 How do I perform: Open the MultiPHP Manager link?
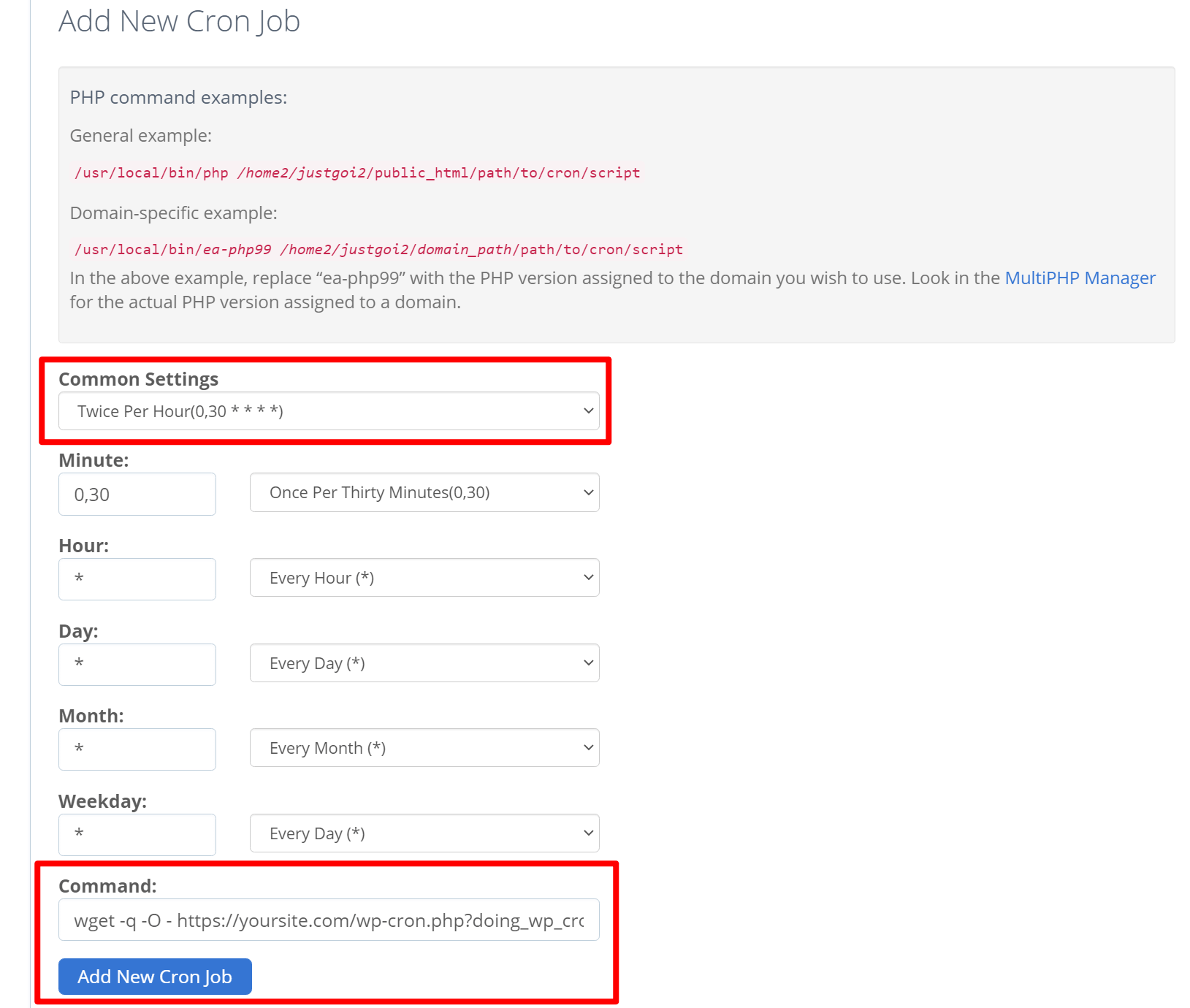pyautogui.click(x=1080, y=278)
